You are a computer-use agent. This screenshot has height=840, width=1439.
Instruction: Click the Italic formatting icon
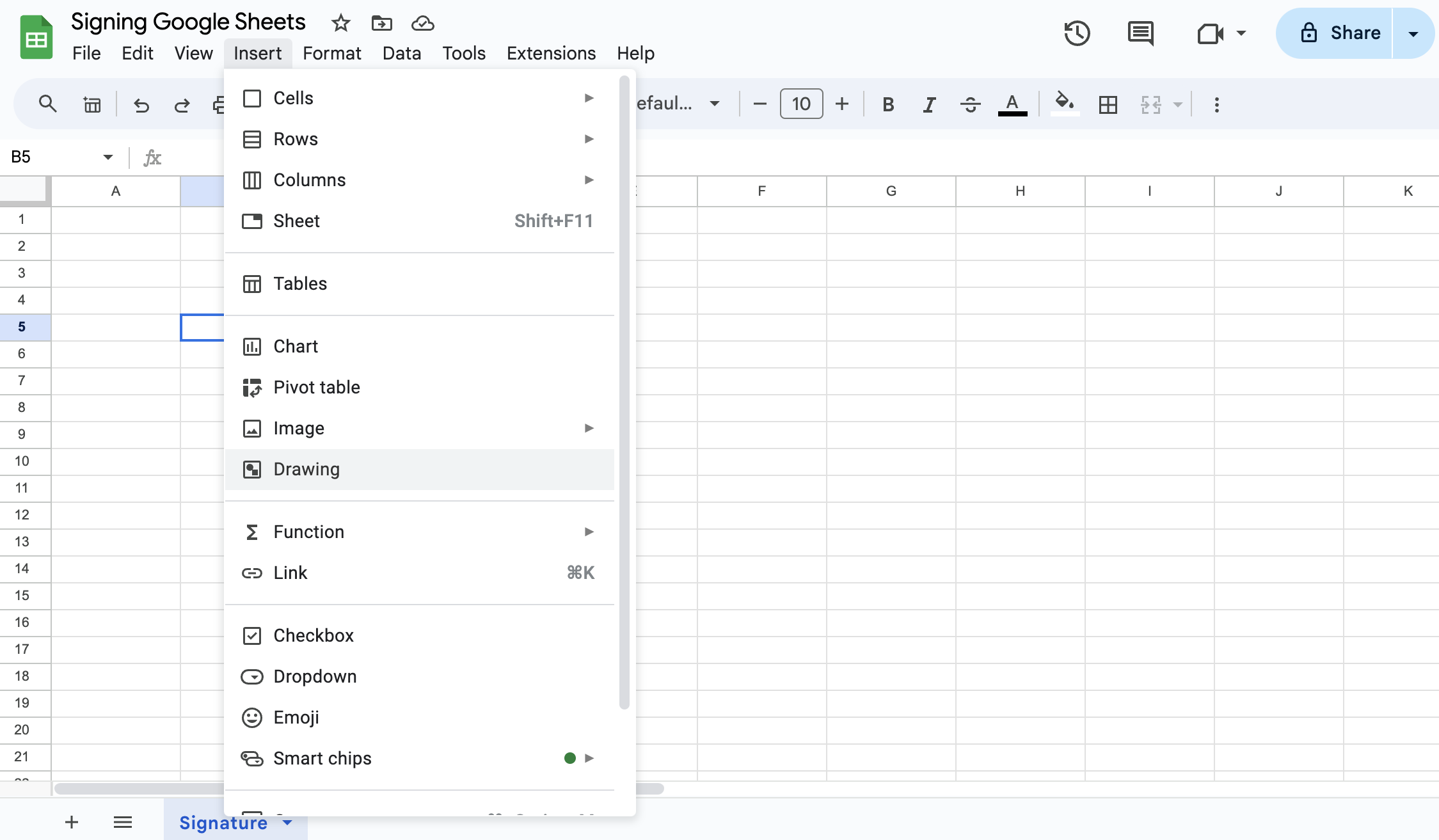[927, 104]
